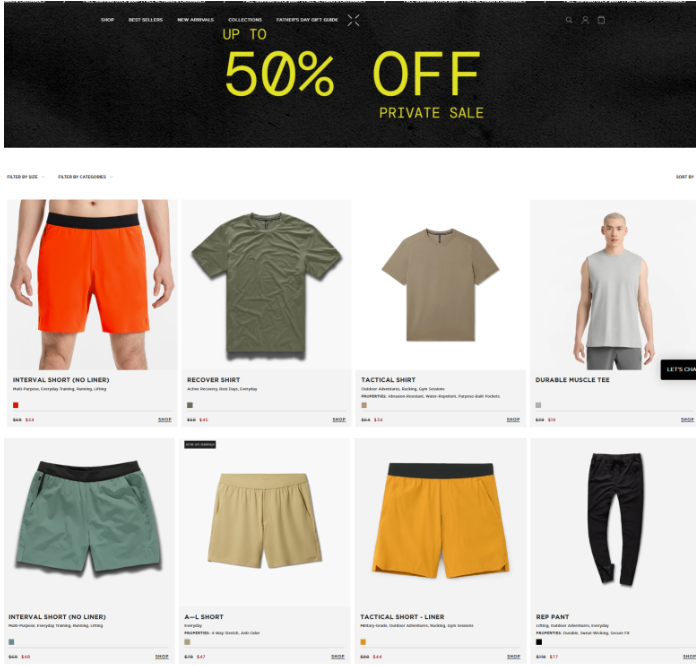This screenshot has width=696, height=666.
Task: Open the Durable Muscle Tee product image
Action: (x=613, y=285)
